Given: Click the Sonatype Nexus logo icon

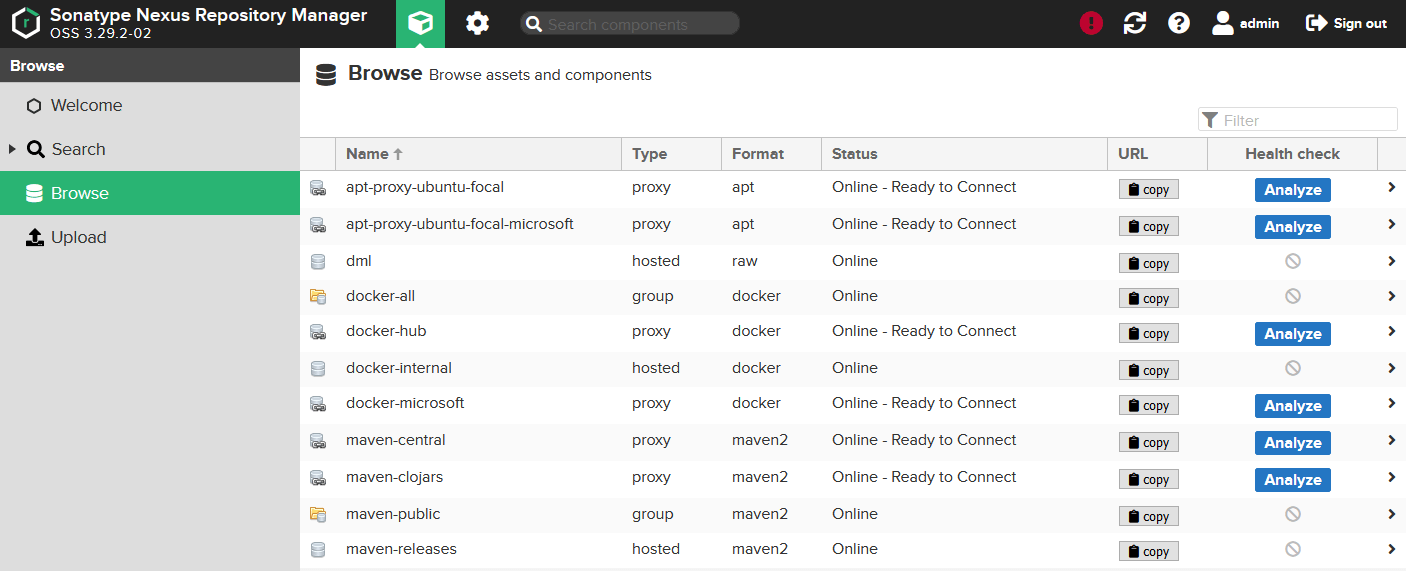Looking at the screenshot, I should 26,23.
